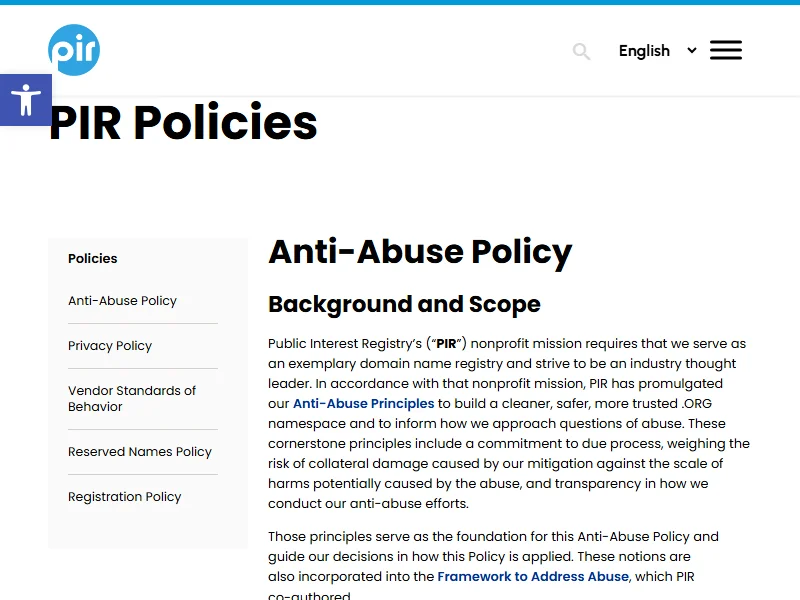The width and height of the screenshot is (800, 600).
Task: Select the Policies heading in the sidebar
Action: [93, 258]
